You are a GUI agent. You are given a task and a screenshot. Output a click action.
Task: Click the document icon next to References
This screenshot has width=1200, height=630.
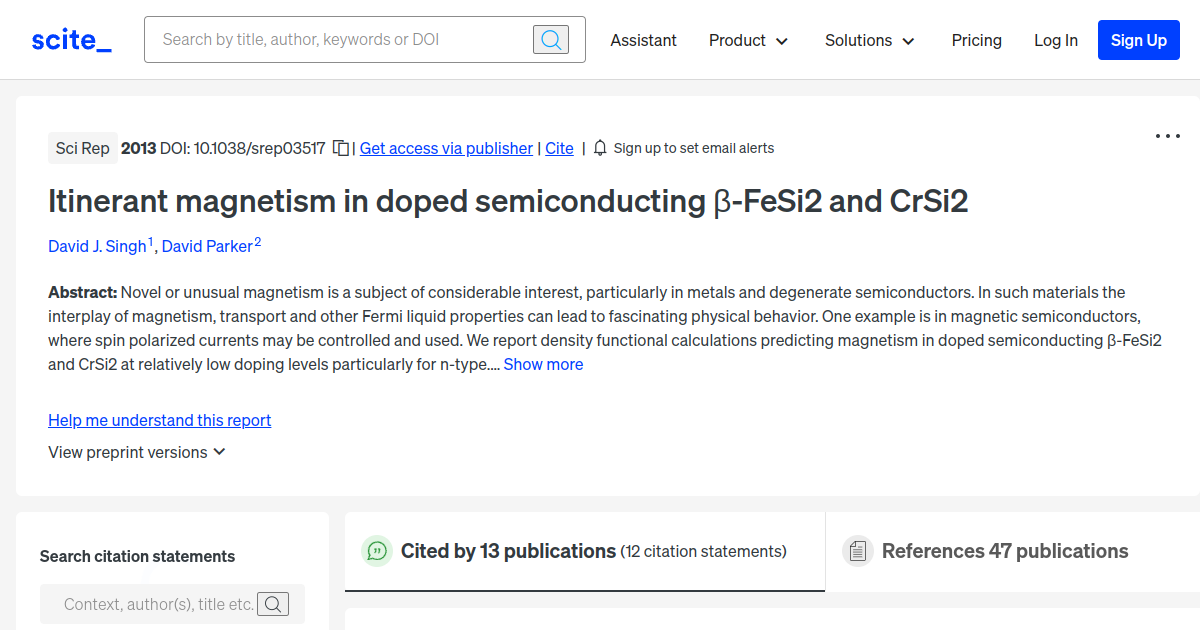coord(858,551)
